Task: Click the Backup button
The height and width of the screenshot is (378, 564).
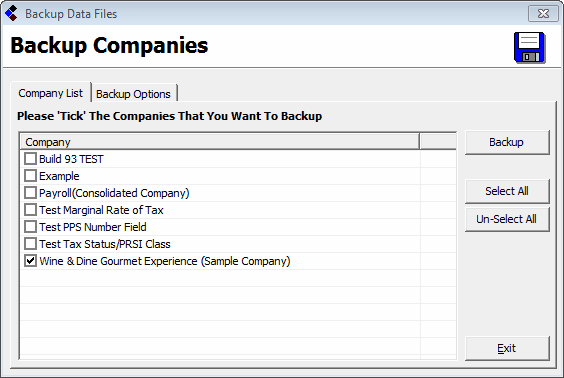Action: click(507, 142)
